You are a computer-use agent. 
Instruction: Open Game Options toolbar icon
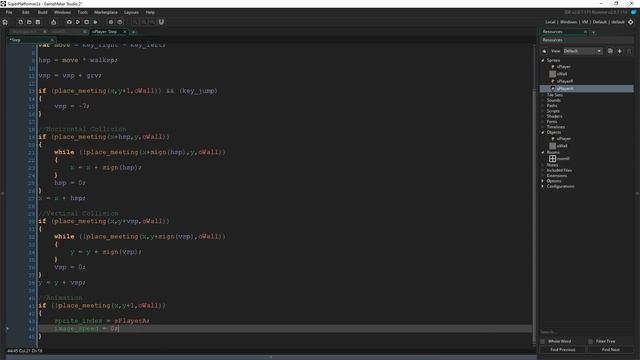point(111,22)
